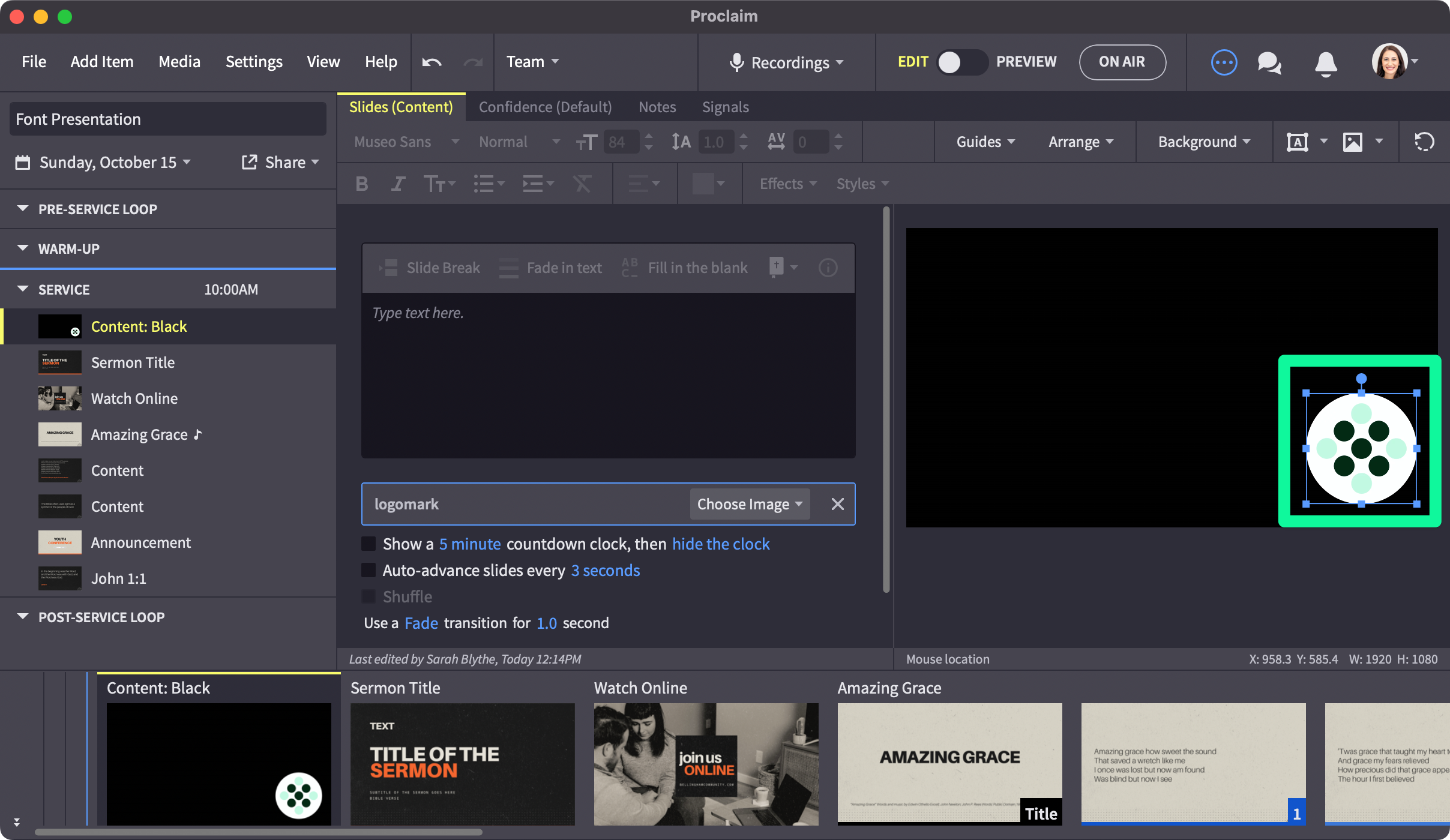Collapse the SERVICE section
The height and width of the screenshot is (840, 1450).
coord(23,289)
